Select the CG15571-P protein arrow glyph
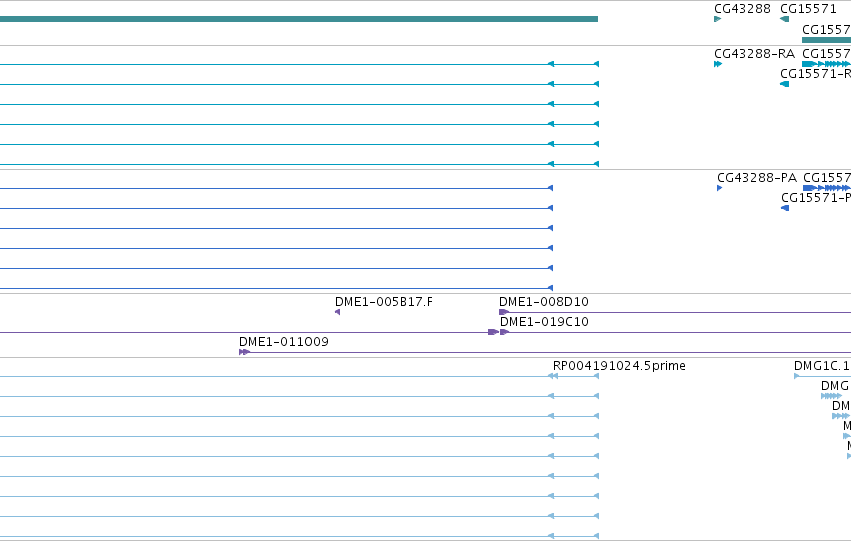 [785, 208]
